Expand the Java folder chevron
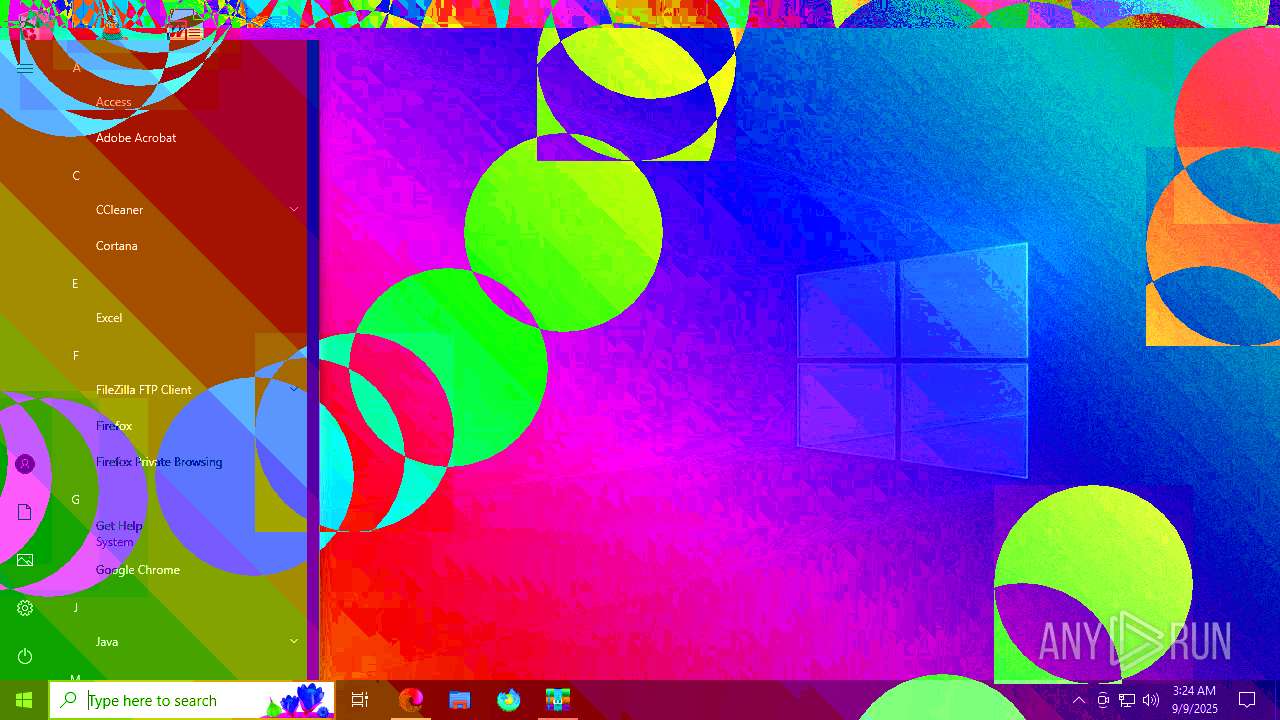The height and width of the screenshot is (720, 1280). [x=294, y=641]
